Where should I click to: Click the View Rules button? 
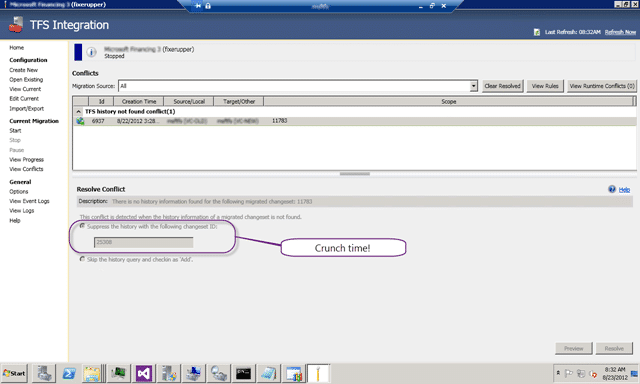(545, 86)
